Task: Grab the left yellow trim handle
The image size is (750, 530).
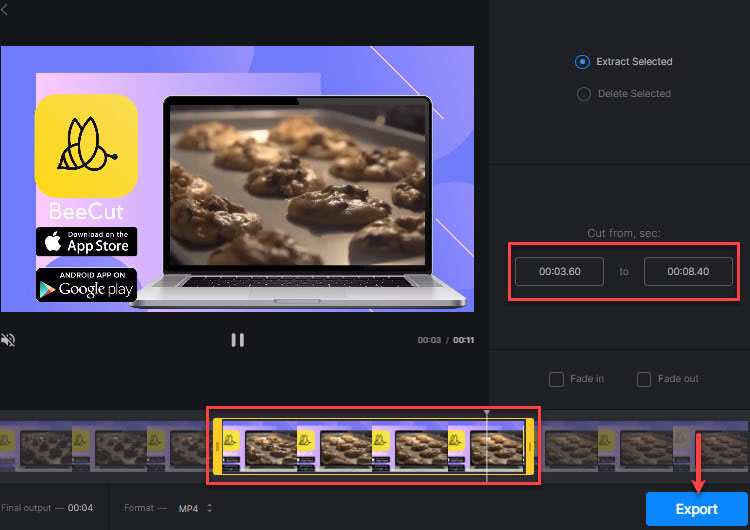Action: tap(217, 447)
